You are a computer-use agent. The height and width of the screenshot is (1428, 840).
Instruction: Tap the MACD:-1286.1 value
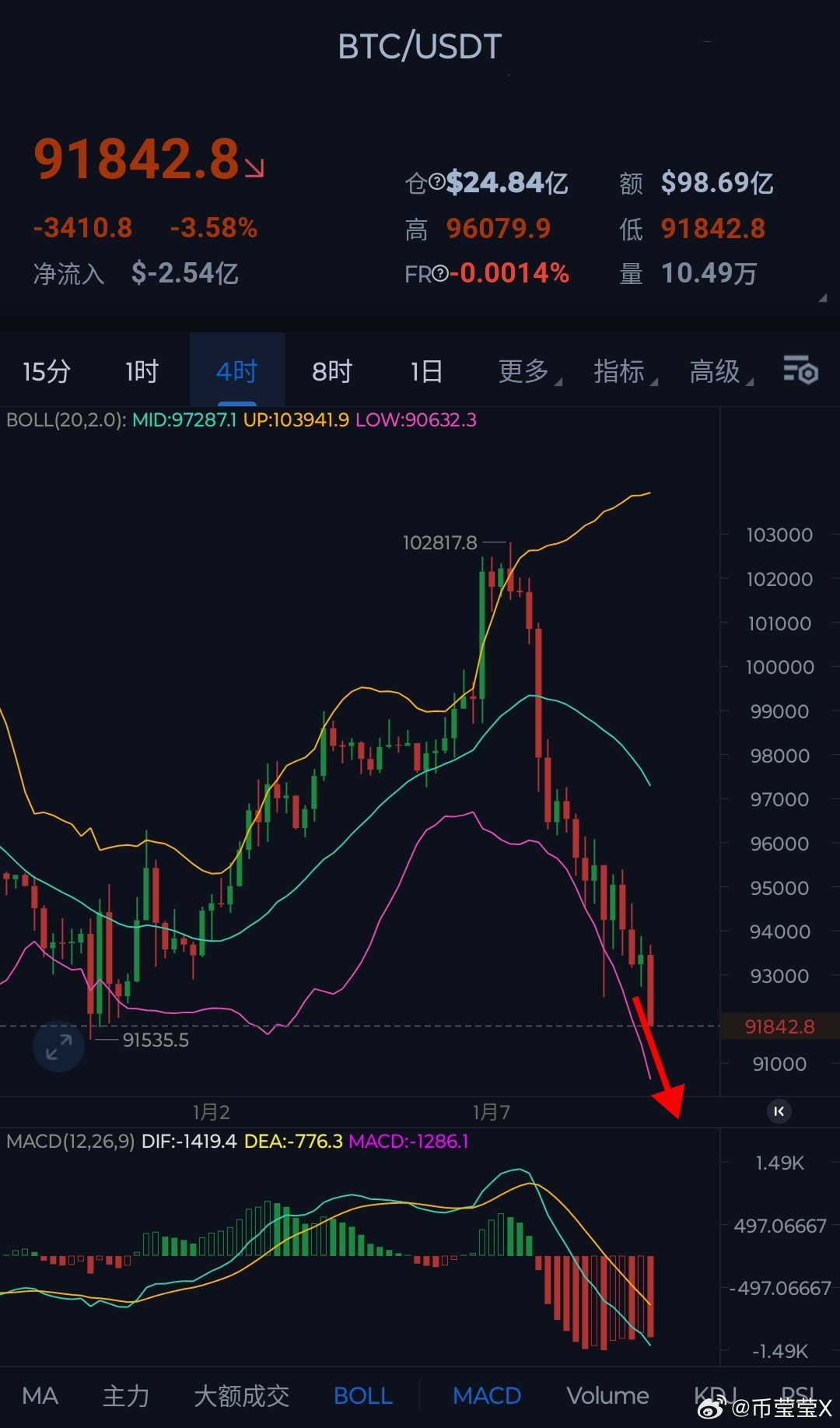(409, 1141)
